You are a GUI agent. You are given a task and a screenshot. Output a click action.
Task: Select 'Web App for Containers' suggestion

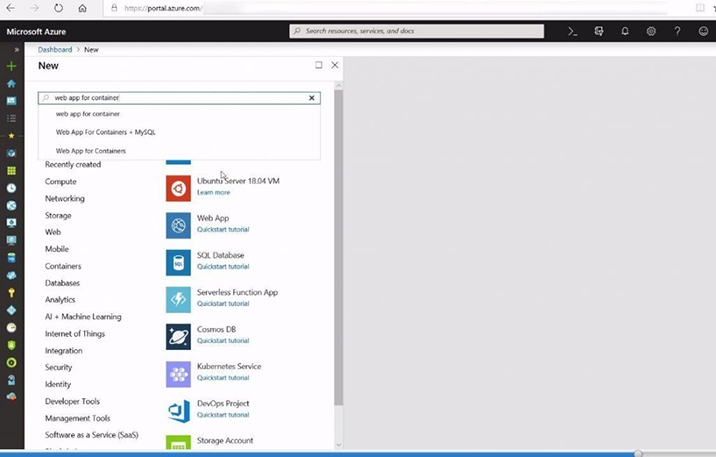tap(91, 151)
